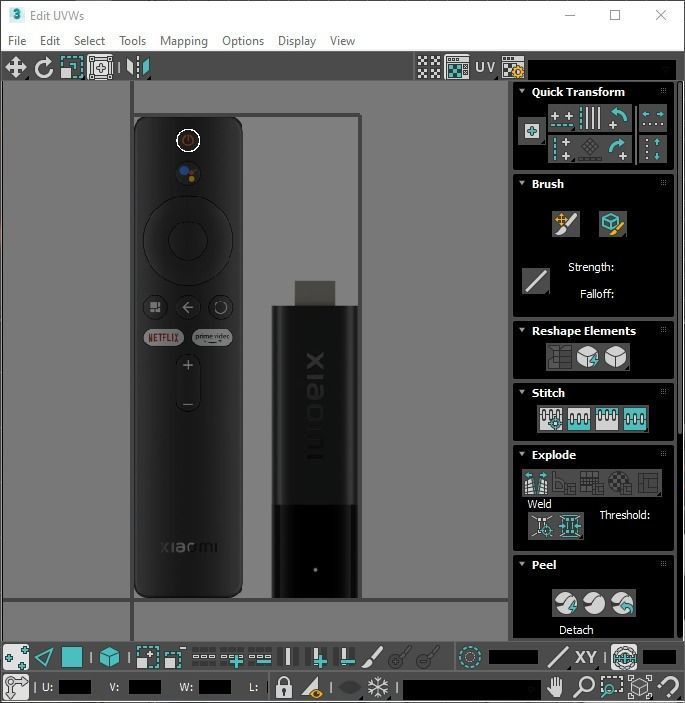Open the File menu
The height and width of the screenshot is (703, 685).
[x=17, y=41]
